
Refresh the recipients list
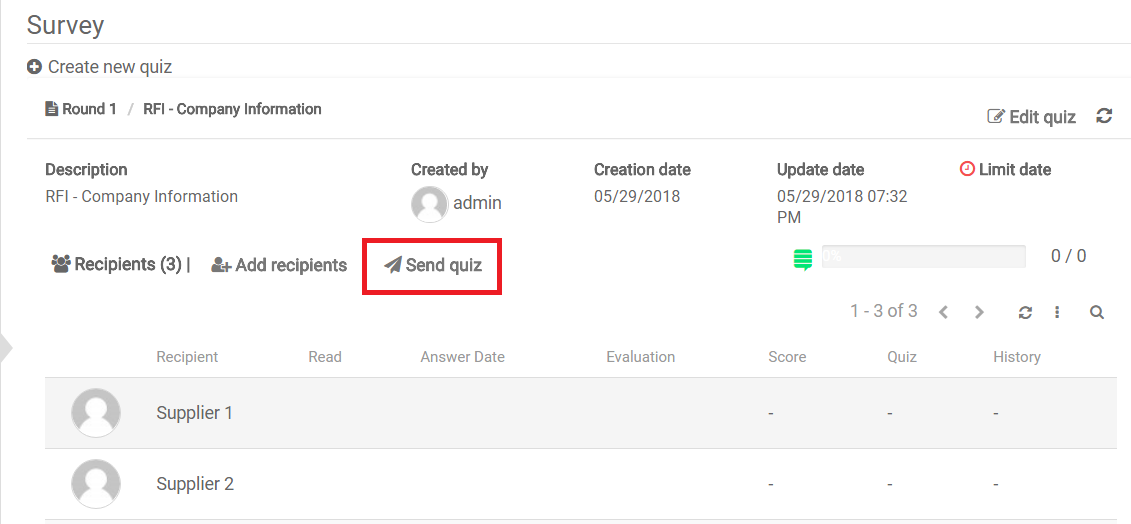[x=1025, y=312]
